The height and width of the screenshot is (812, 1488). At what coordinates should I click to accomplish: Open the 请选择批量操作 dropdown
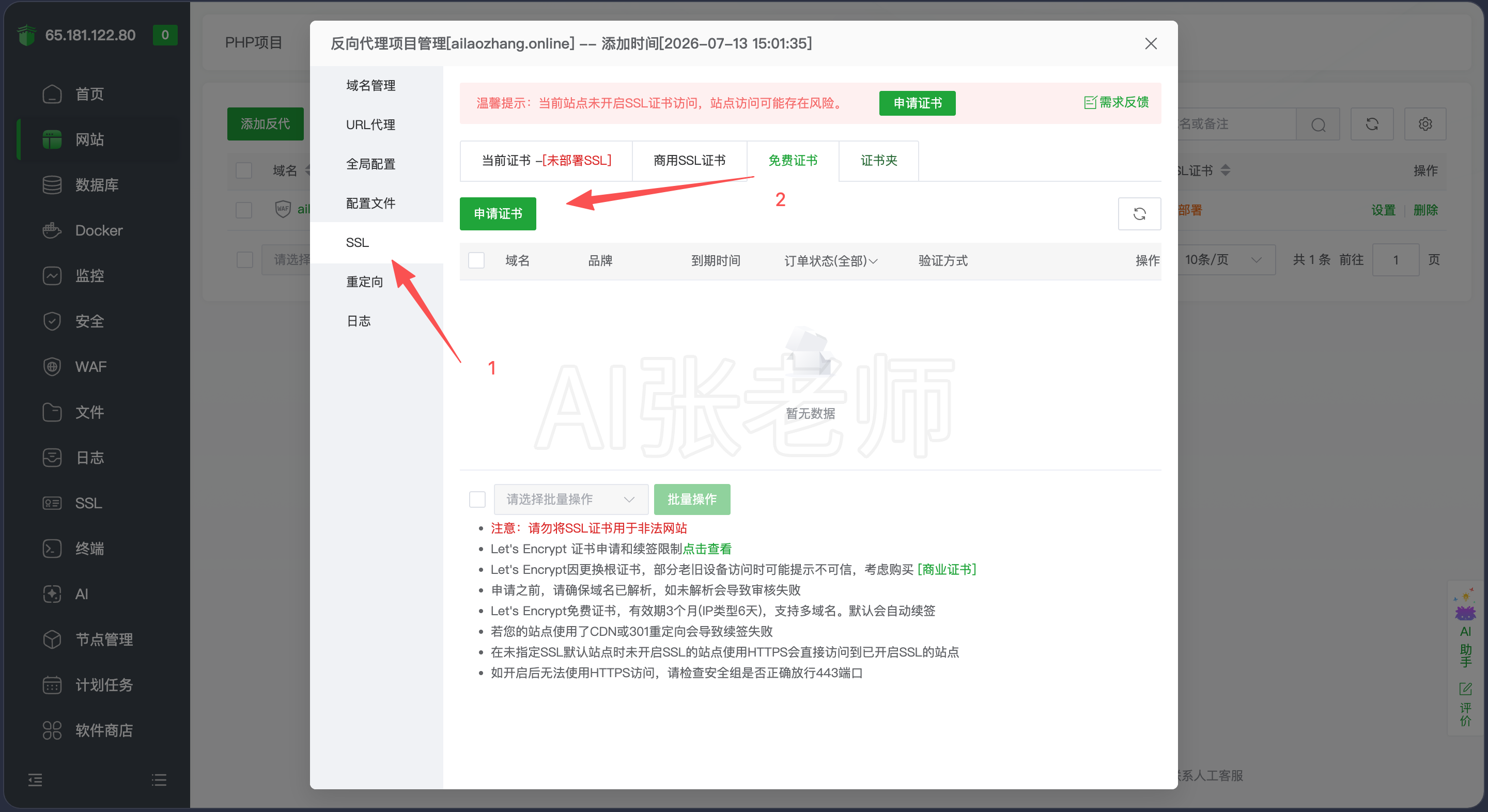pyautogui.click(x=571, y=499)
